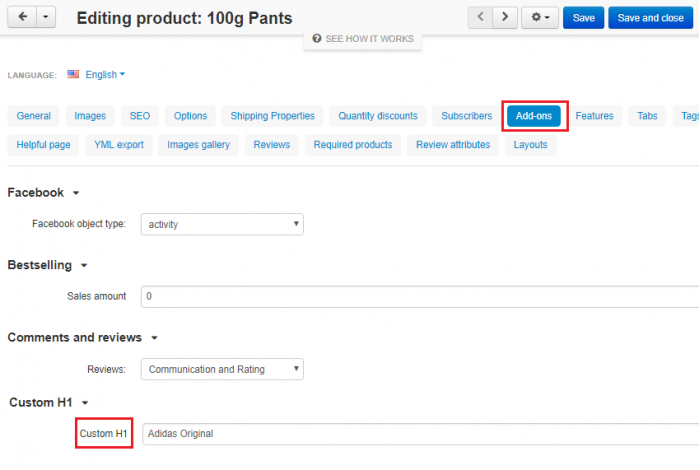The height and width of the screenshot is (470, 700).
Task: Click the 'Facebook object type:' label
Action: click(x=79, y=224)
